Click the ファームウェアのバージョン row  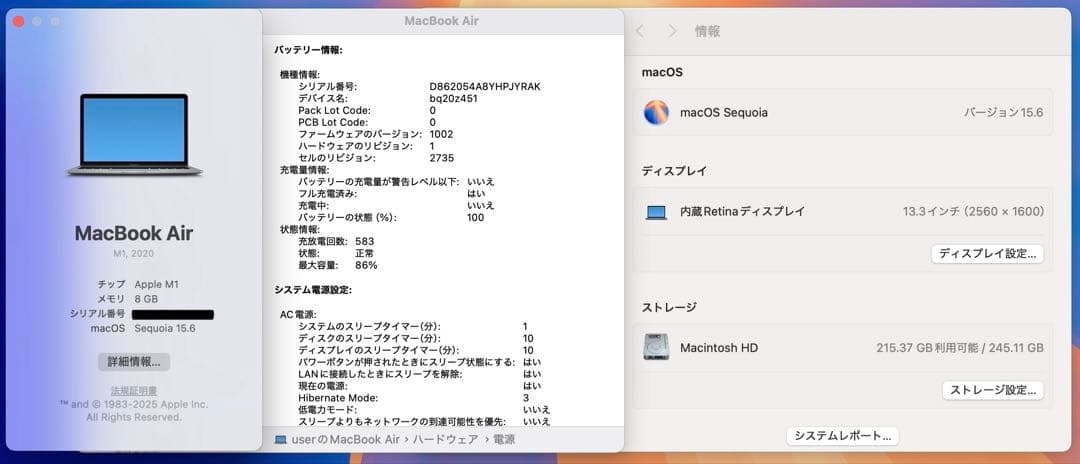[x=376, y=134]
